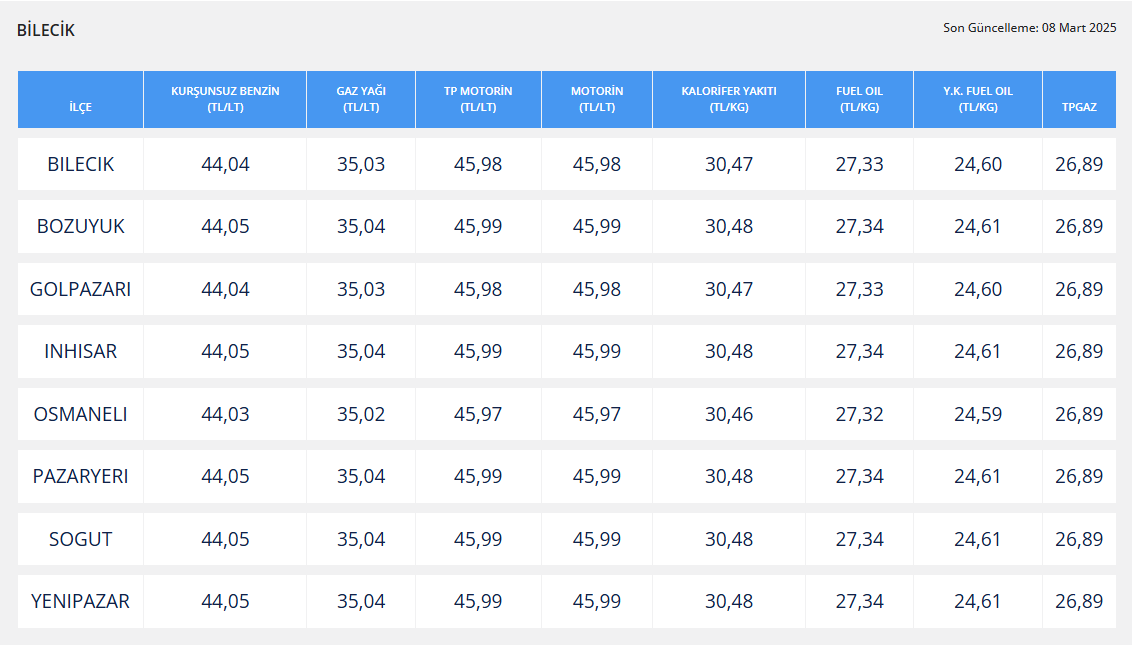
Task: Select the BOZUYUK district name cell
Action: click(80, 227)
